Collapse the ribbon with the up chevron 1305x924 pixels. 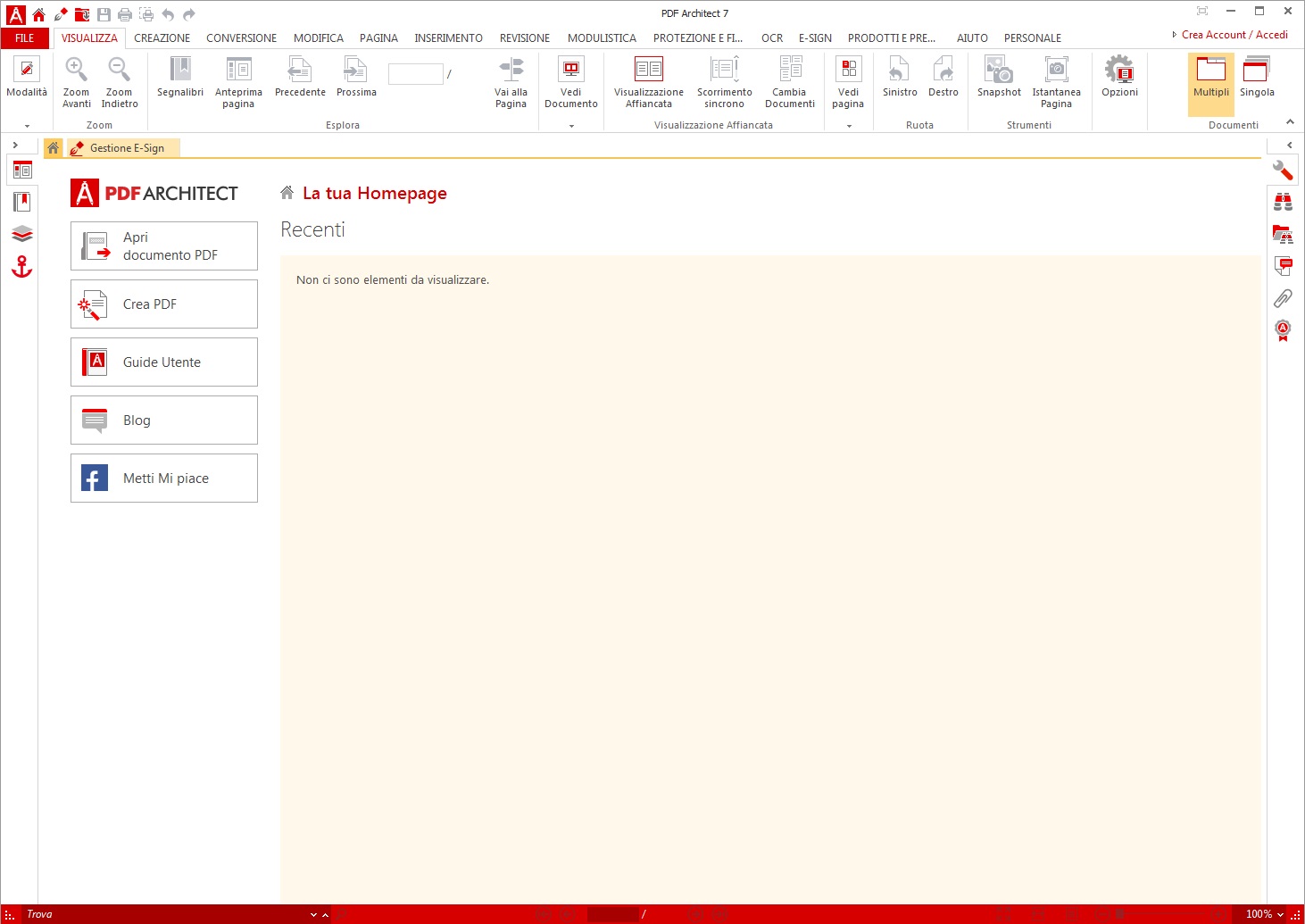[1290, 122]
